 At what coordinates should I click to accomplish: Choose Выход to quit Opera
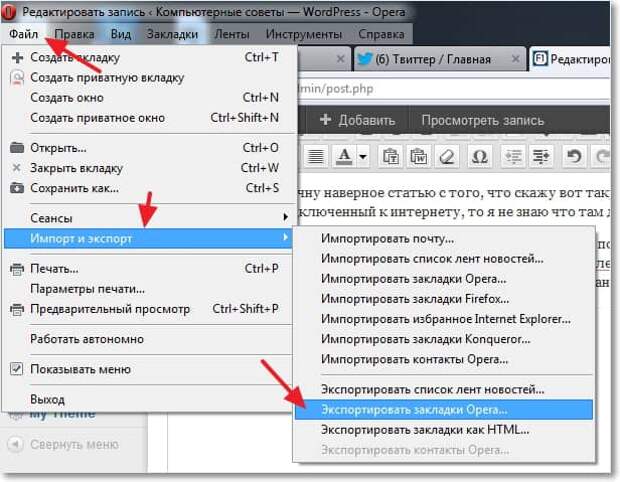click(x=148, y=399)
